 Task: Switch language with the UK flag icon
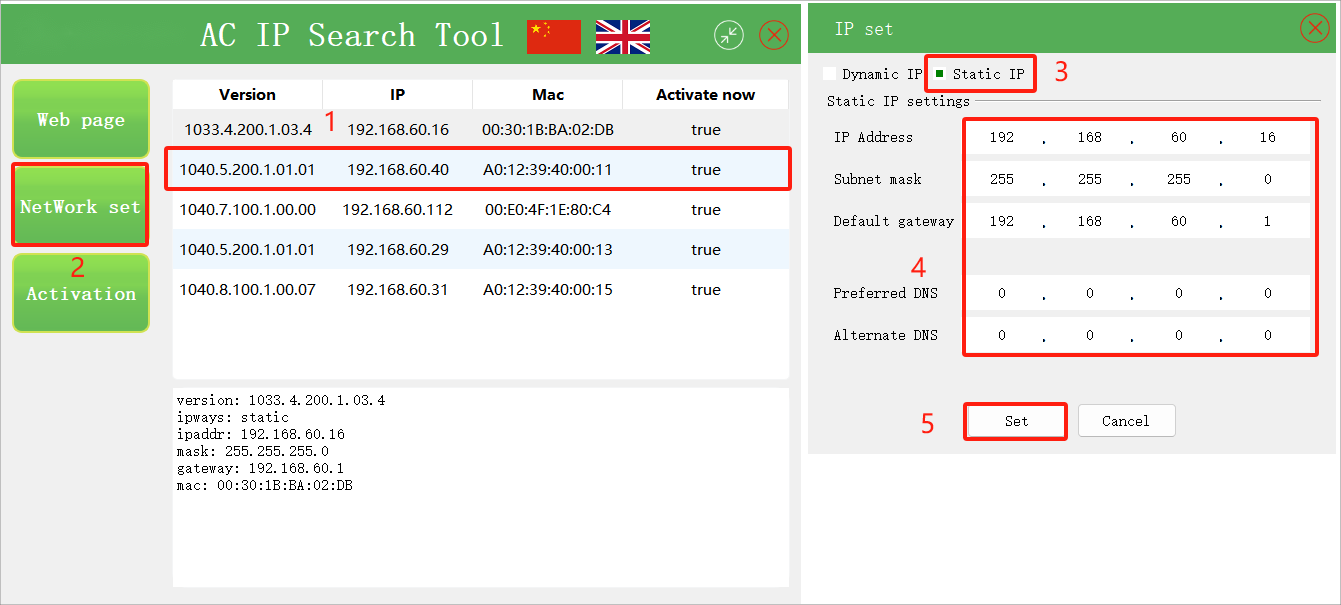(x=622, y=36)
